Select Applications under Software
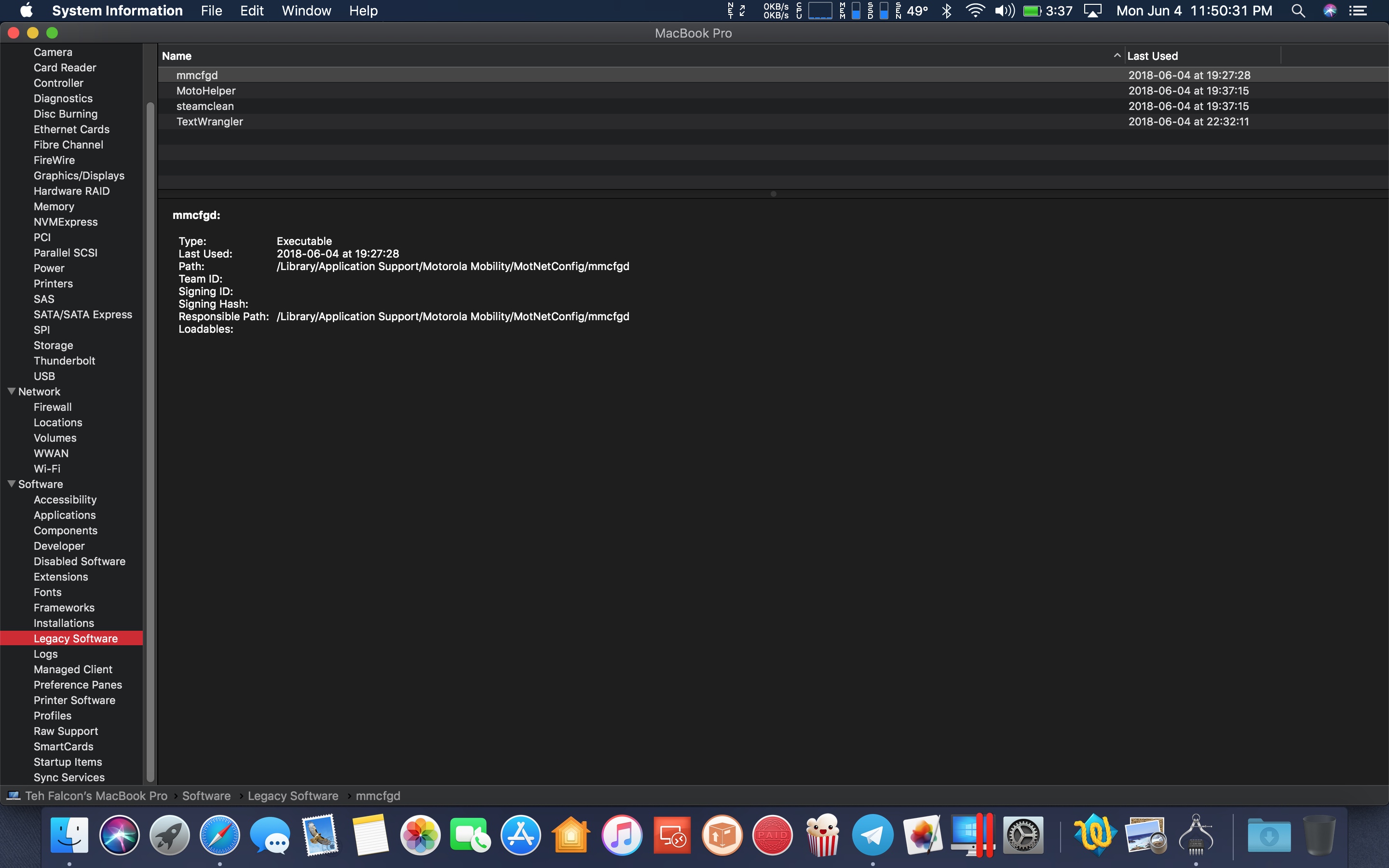The width and height of the screenshot is (1389, 868). [64, 515]
